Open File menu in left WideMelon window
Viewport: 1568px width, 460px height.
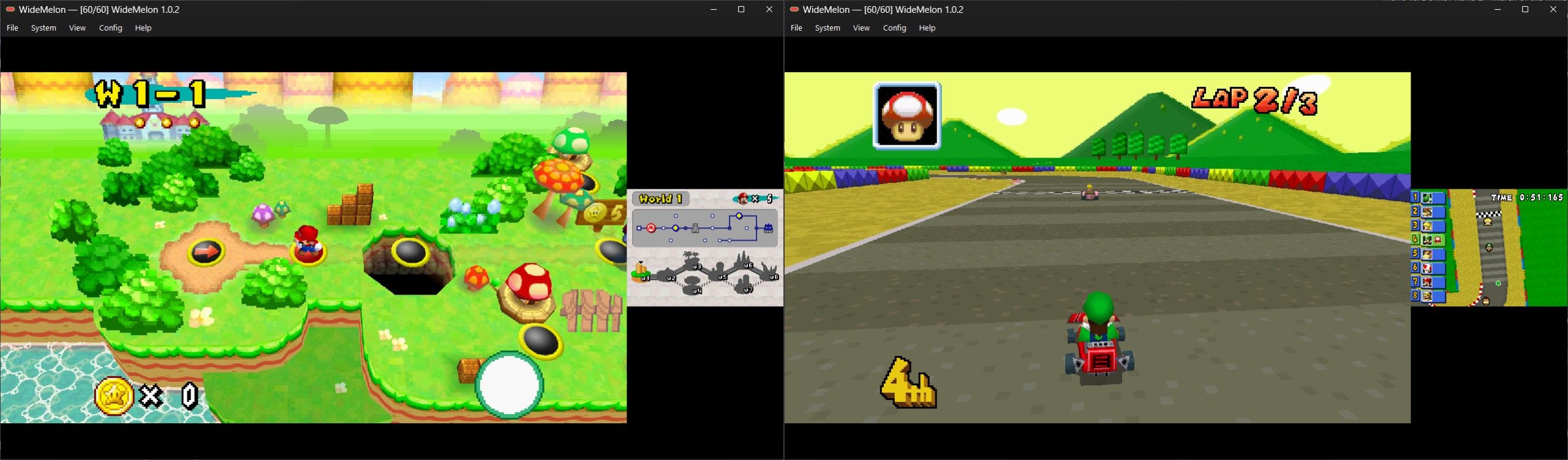pyautogui.click(x=12, y=28)
